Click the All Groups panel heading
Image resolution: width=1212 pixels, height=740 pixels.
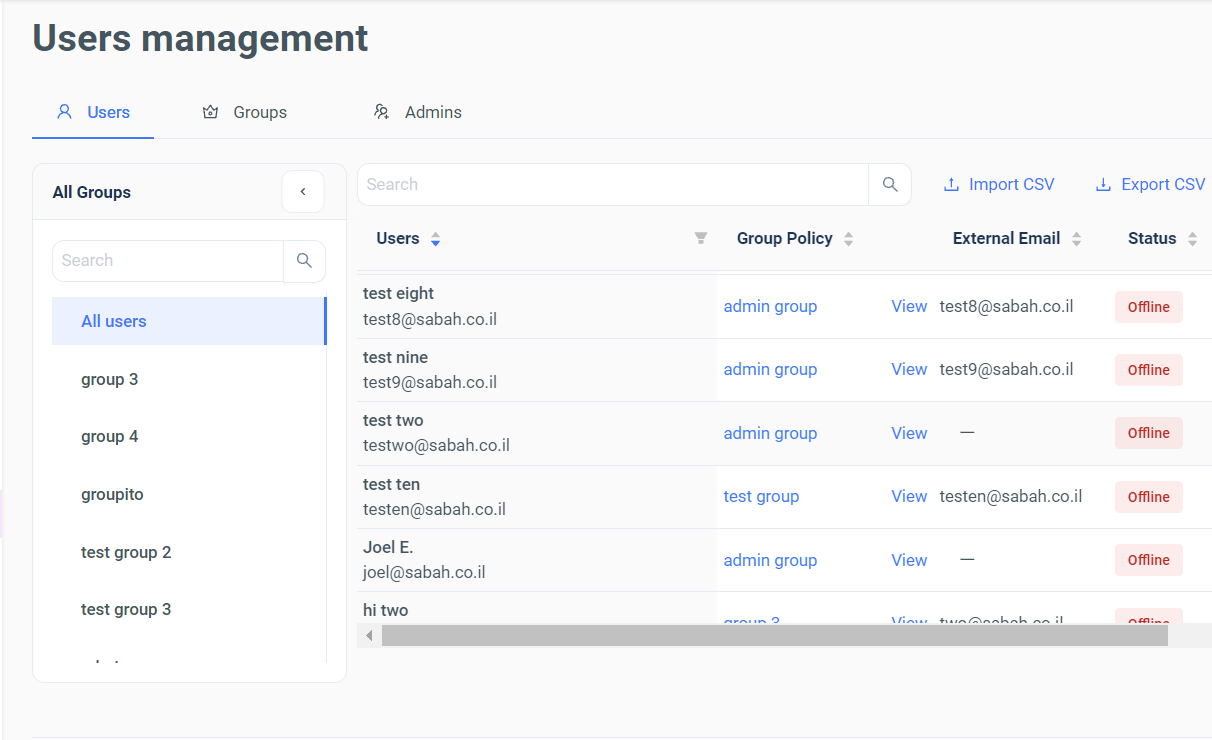click(92, 192)
